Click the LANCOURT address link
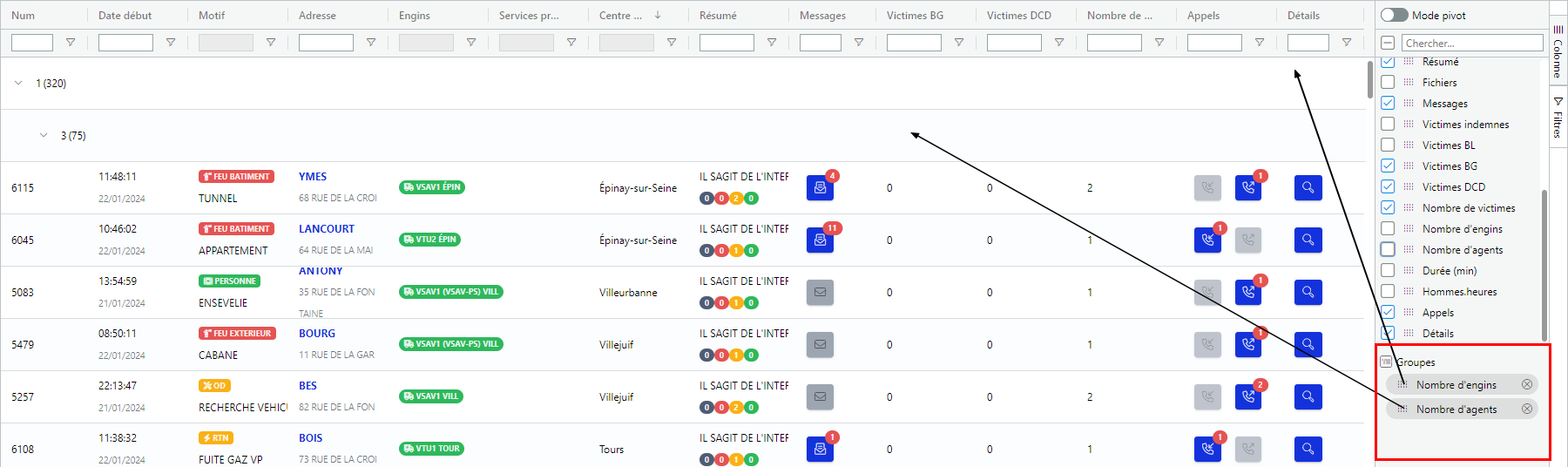 (x=327, y=229)
